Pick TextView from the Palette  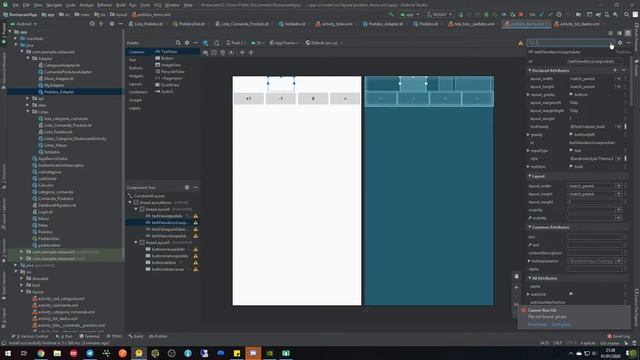tap(167, 52)
